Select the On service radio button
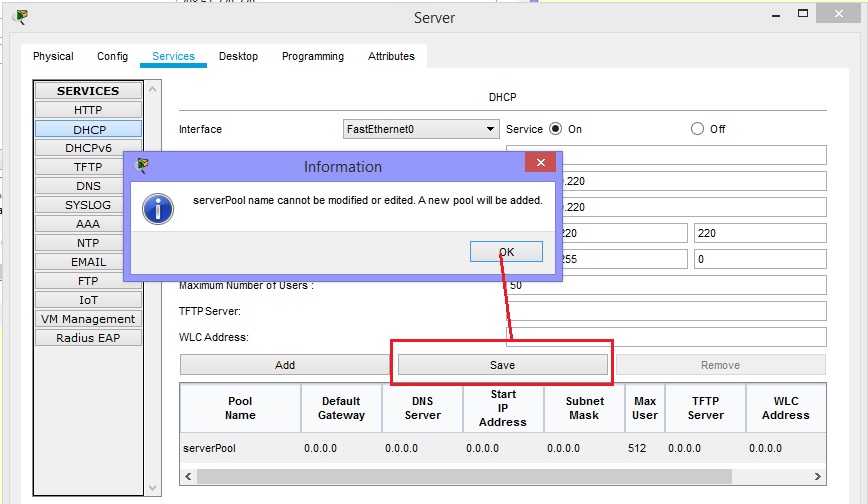The image size is (868, 504). coord(556,129)
